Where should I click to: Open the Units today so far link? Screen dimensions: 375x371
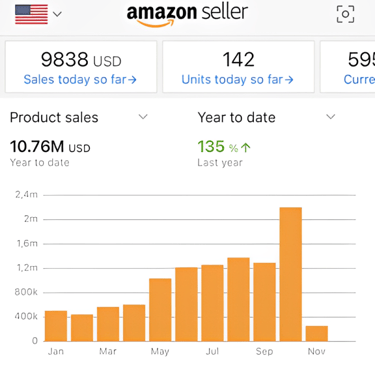(237, 80)
